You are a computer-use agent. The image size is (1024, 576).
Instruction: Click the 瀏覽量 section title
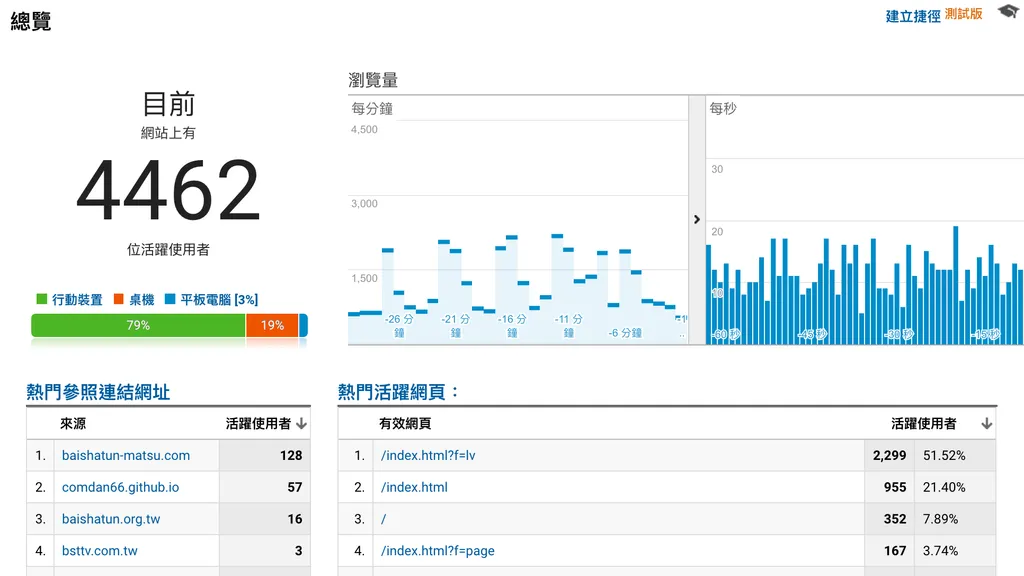(373, 80)
